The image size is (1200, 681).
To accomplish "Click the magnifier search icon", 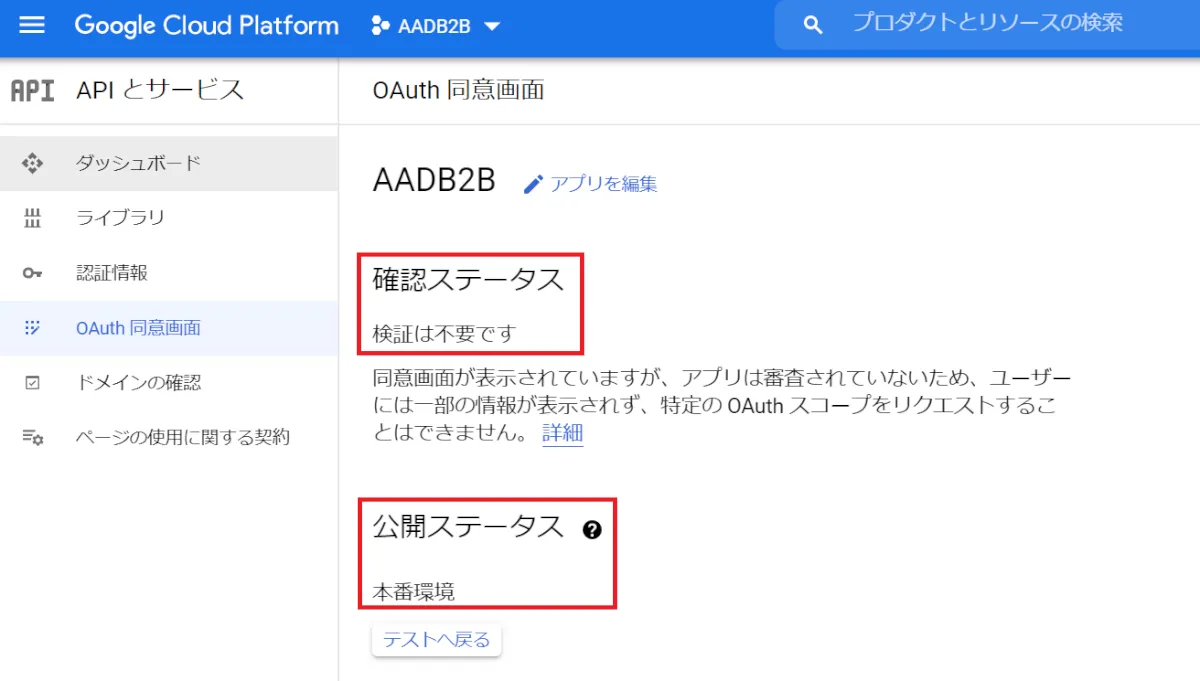I will [x=813, y=26].
